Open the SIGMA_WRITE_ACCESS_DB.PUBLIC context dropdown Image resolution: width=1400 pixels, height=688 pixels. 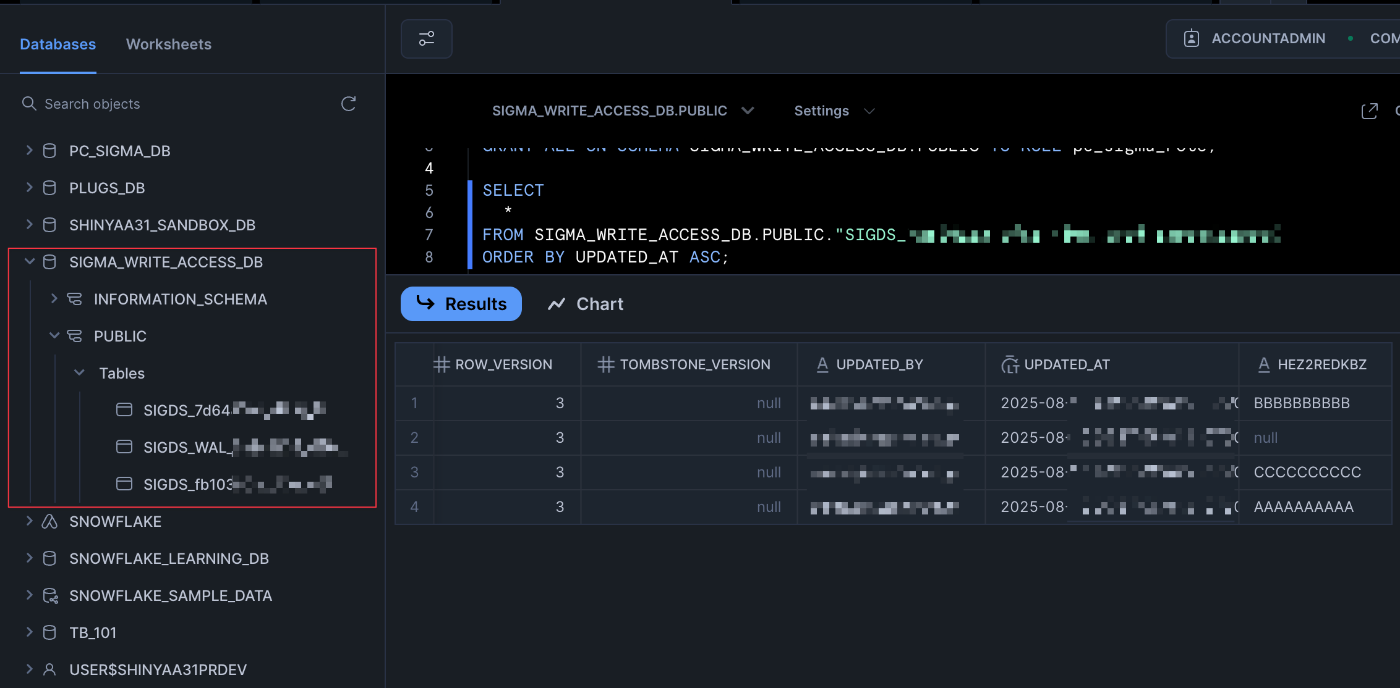pos(623,111)
